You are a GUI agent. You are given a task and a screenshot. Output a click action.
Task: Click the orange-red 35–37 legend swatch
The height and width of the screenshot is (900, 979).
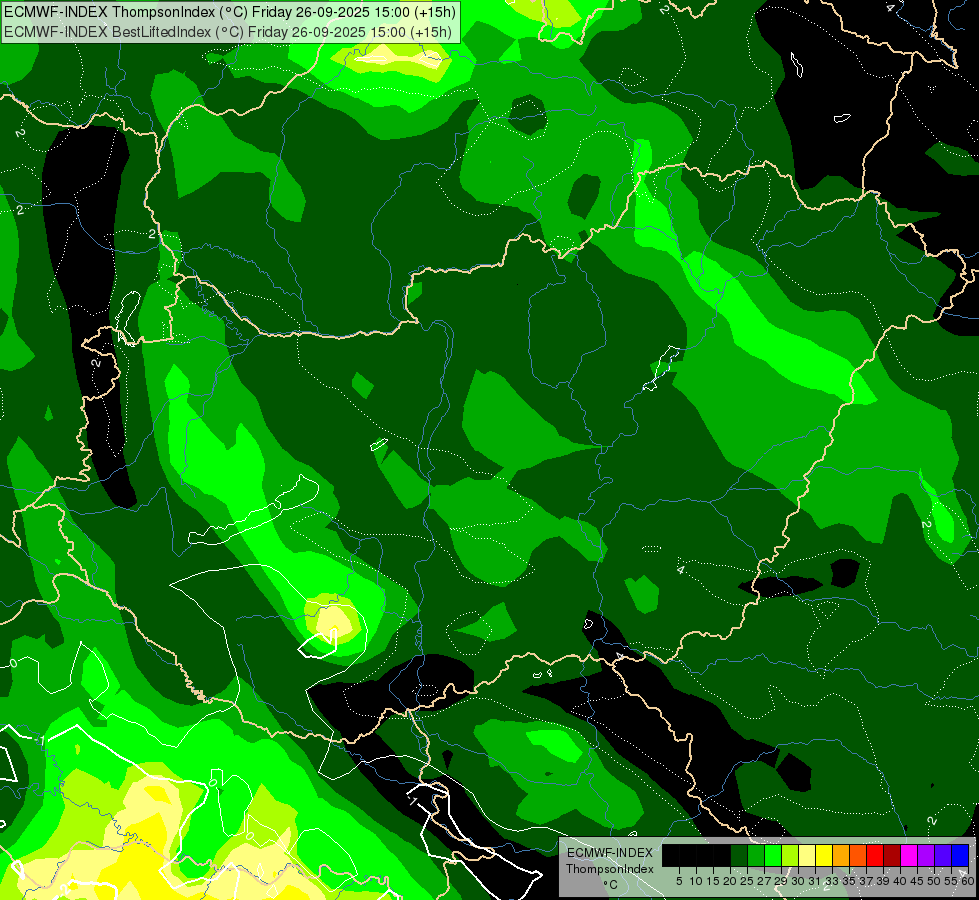tap(858, 855)
